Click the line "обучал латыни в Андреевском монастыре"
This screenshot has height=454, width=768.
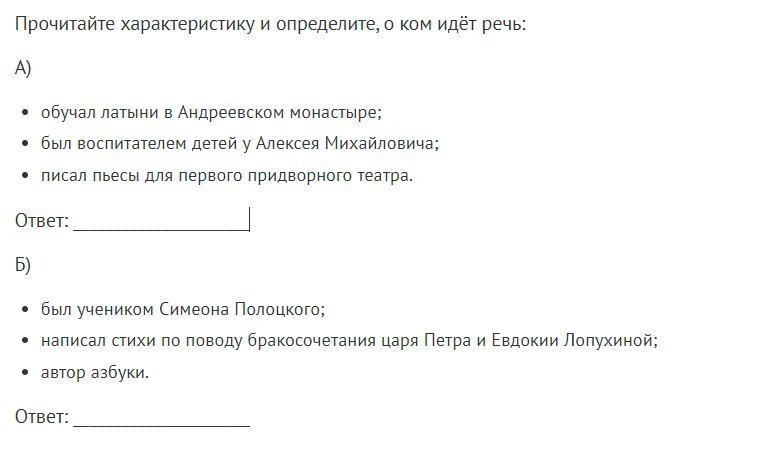pos(211,112)
